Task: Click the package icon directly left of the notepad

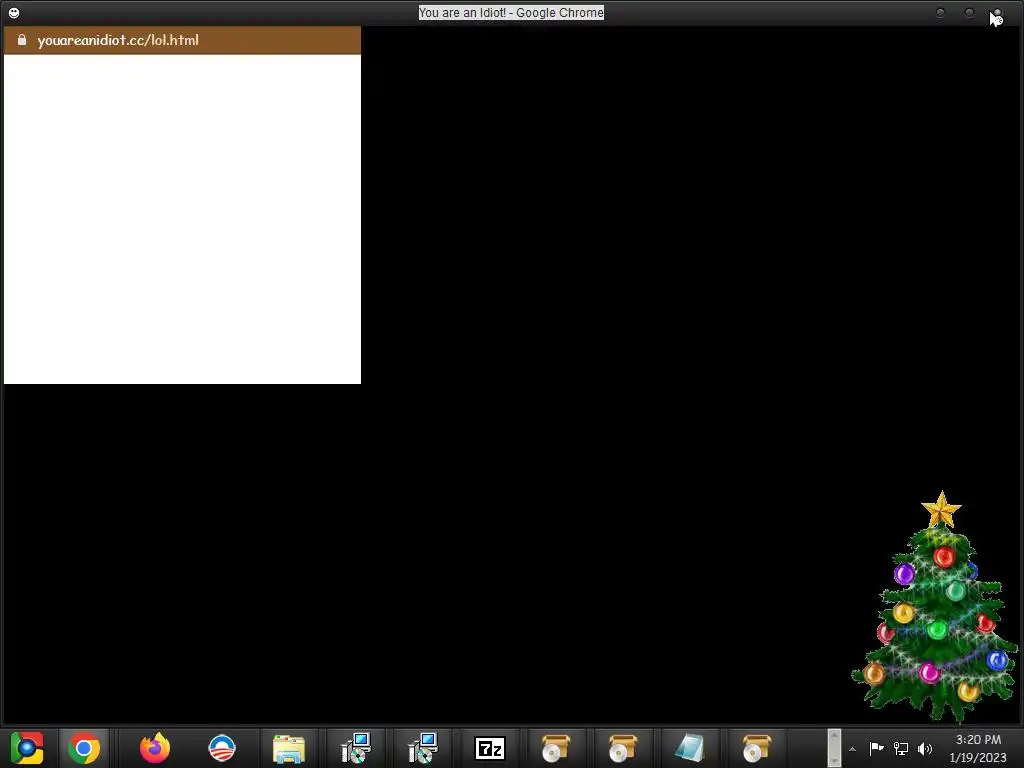Action: click(622, 748)
